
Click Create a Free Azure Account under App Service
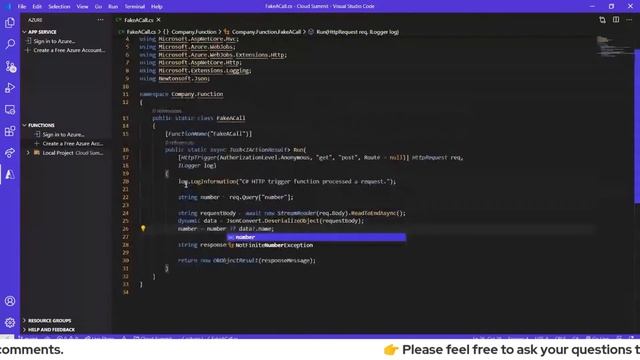click(x=69, y=50)
